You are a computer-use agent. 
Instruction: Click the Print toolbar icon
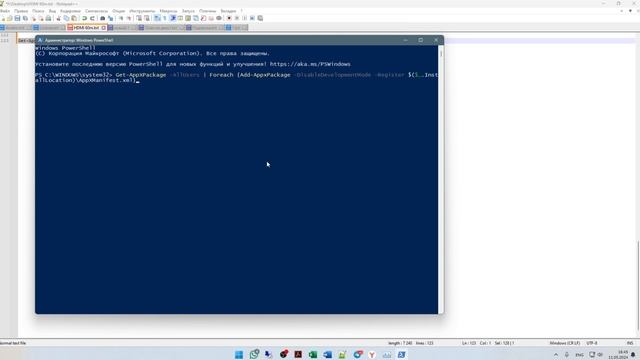click(x=49, y=18)
